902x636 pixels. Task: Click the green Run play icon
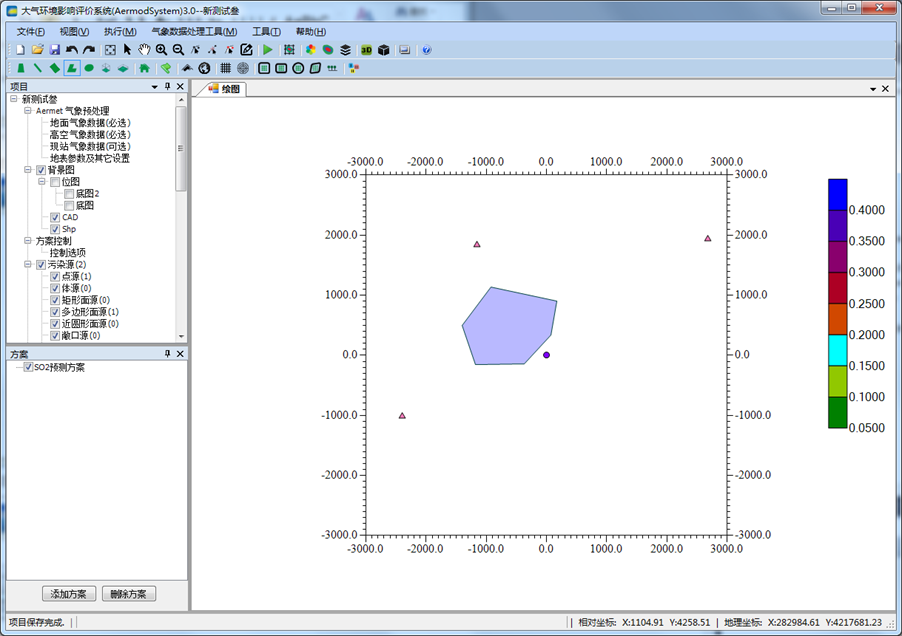tap(267, 49)
